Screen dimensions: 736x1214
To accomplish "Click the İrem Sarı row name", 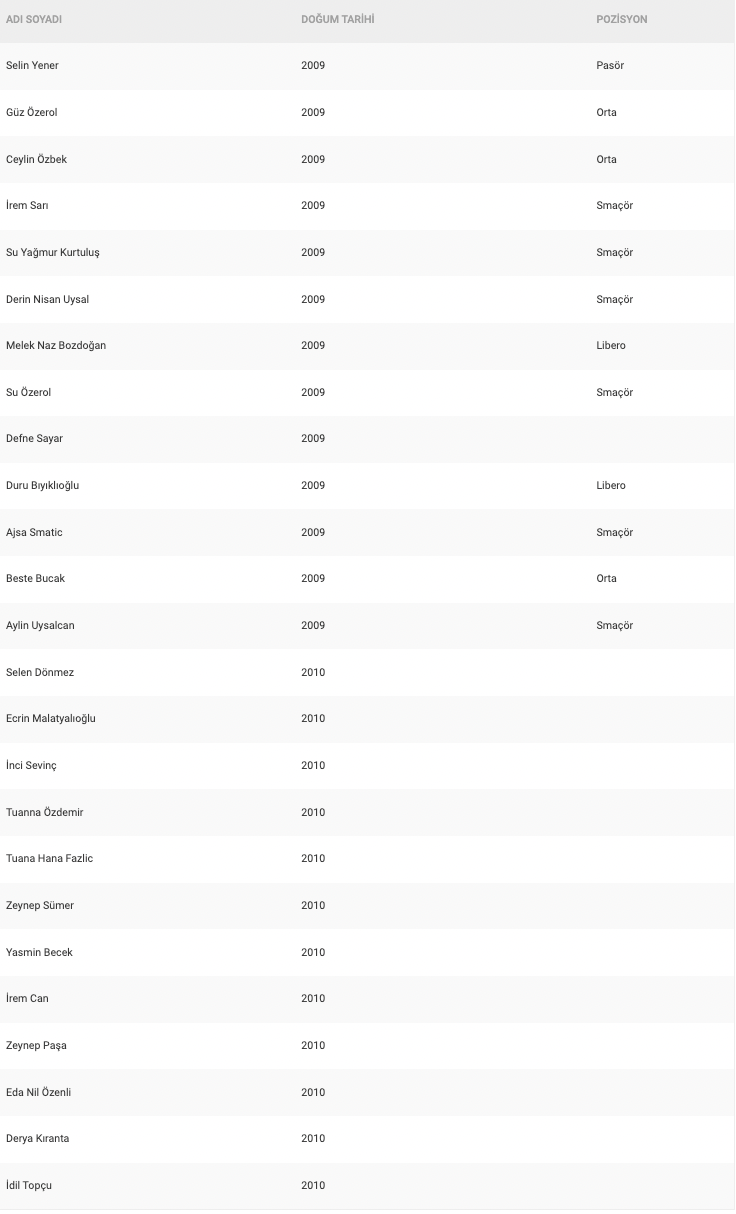I will pos(27,206).
